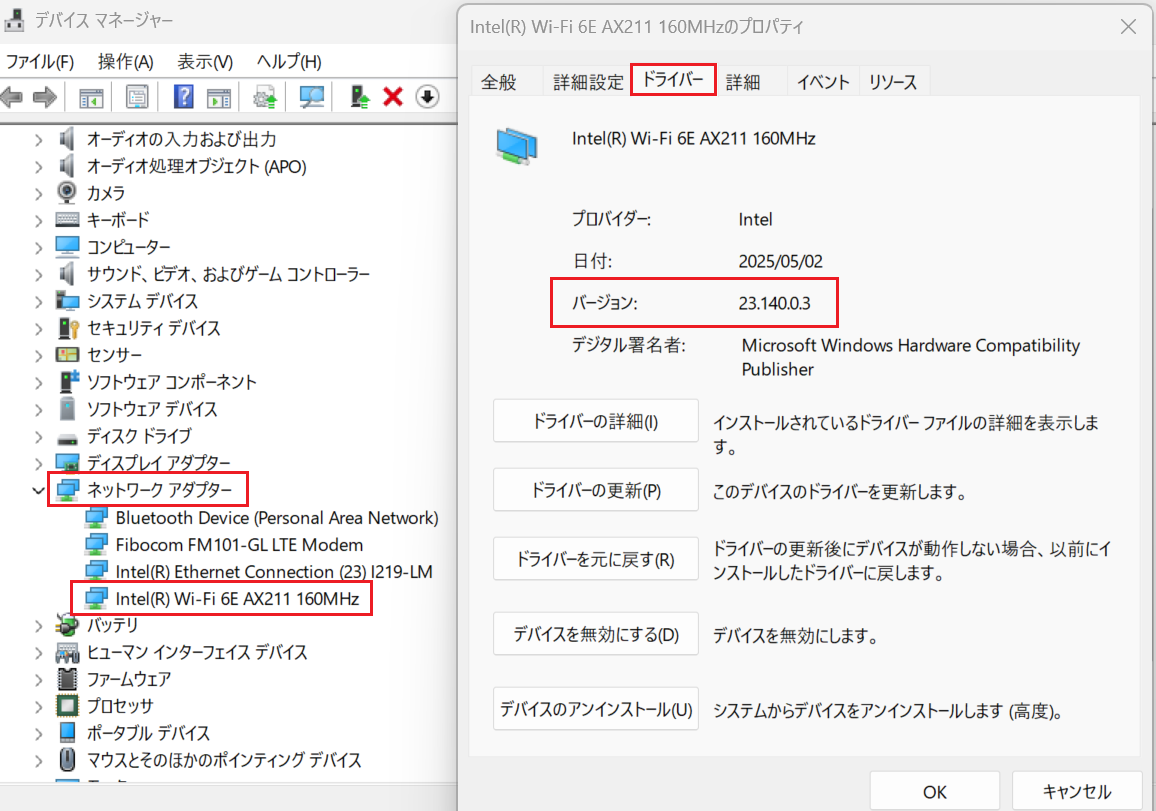Click the ドライバーの詳細(I) button

(x=596, y=421)
